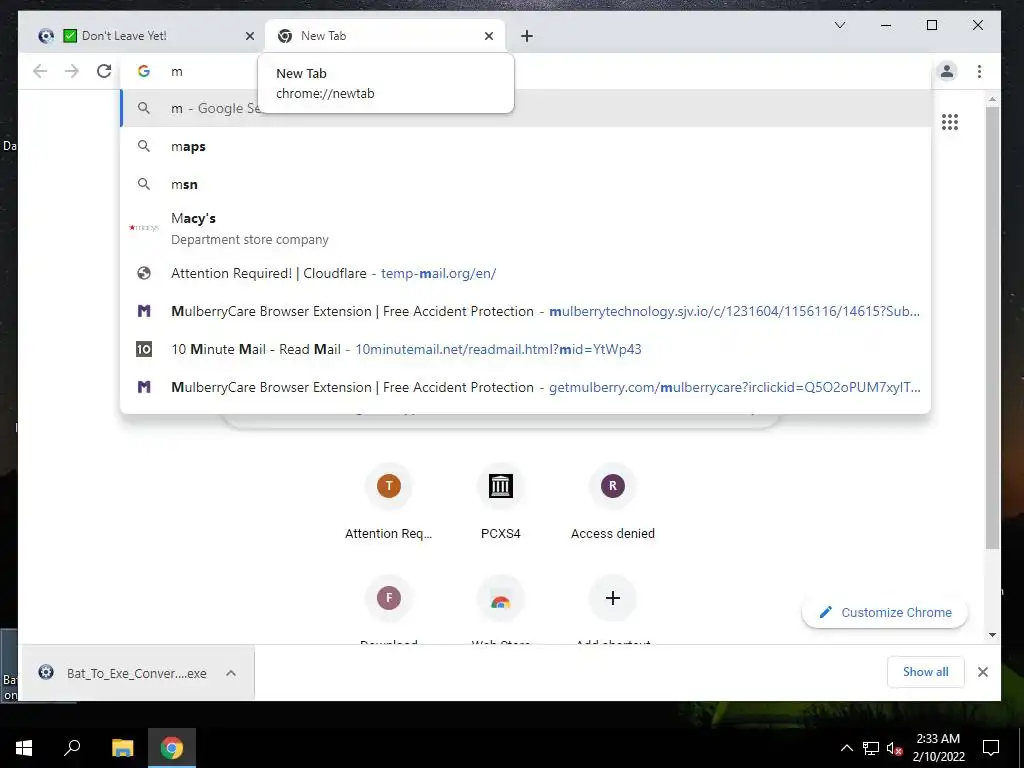Image resolution: width=1024 pixels, height=768 pixels.
Task: Click the magnifier icon beside msn
Action: [144, 184]
